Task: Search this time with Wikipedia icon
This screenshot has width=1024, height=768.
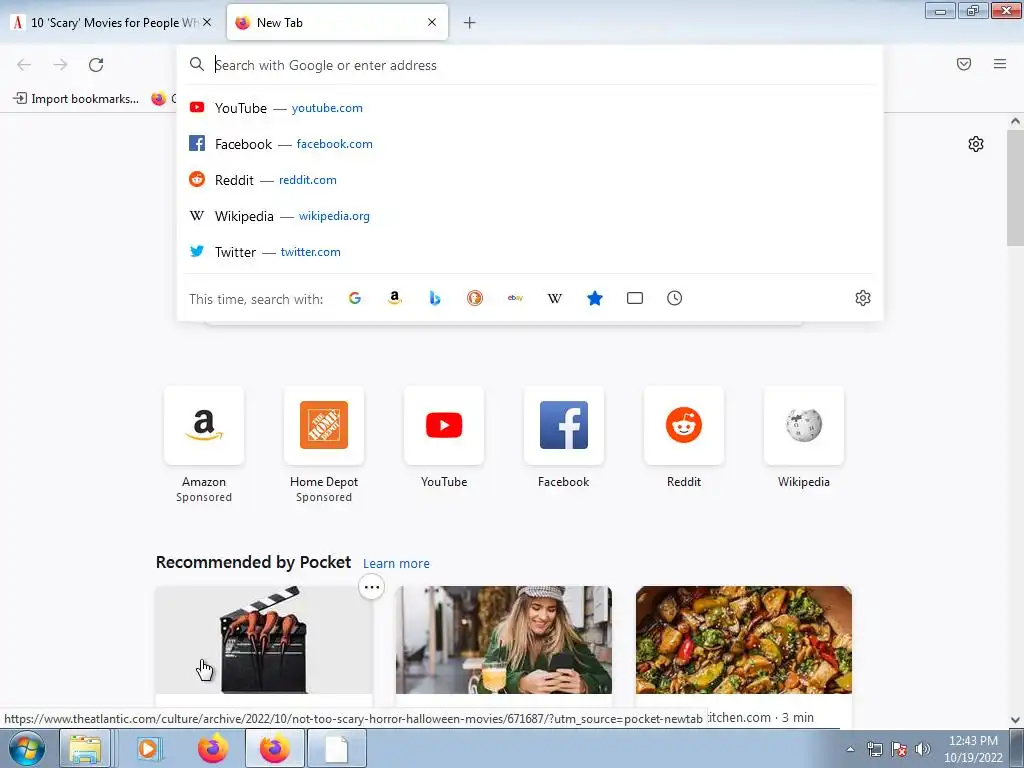Action: click(x=554, y=298)
